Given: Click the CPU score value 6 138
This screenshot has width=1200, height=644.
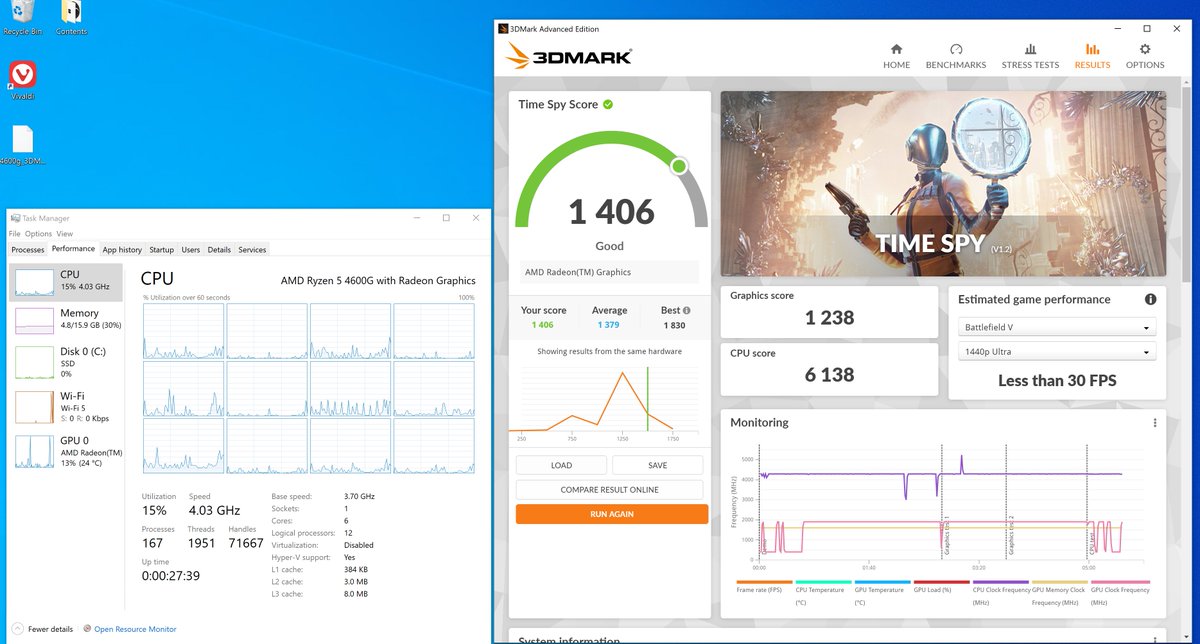Looking at the screenshot, I should 830,375.
